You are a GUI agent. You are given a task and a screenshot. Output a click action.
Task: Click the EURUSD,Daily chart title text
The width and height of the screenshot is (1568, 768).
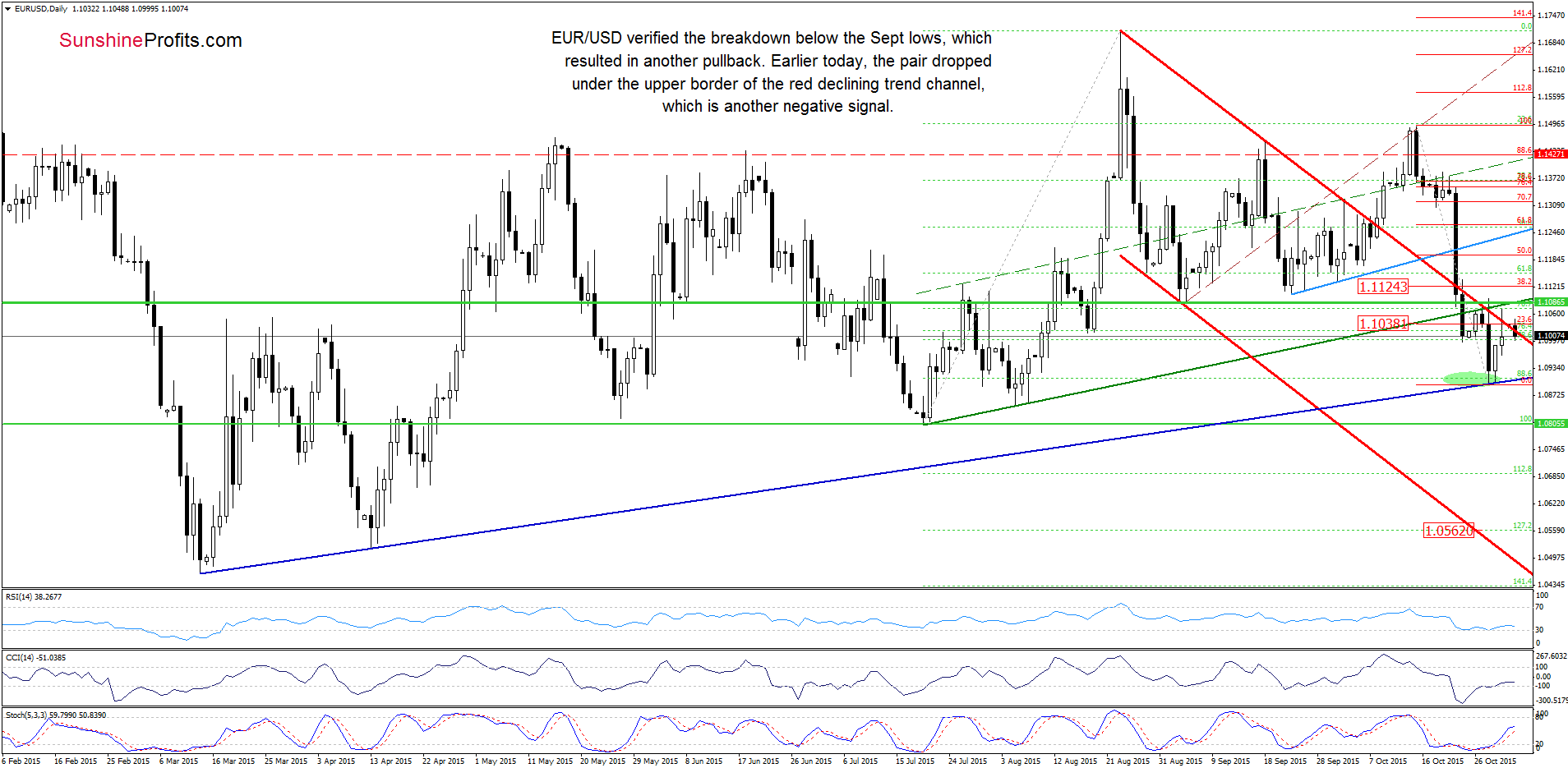click(41, 8)
